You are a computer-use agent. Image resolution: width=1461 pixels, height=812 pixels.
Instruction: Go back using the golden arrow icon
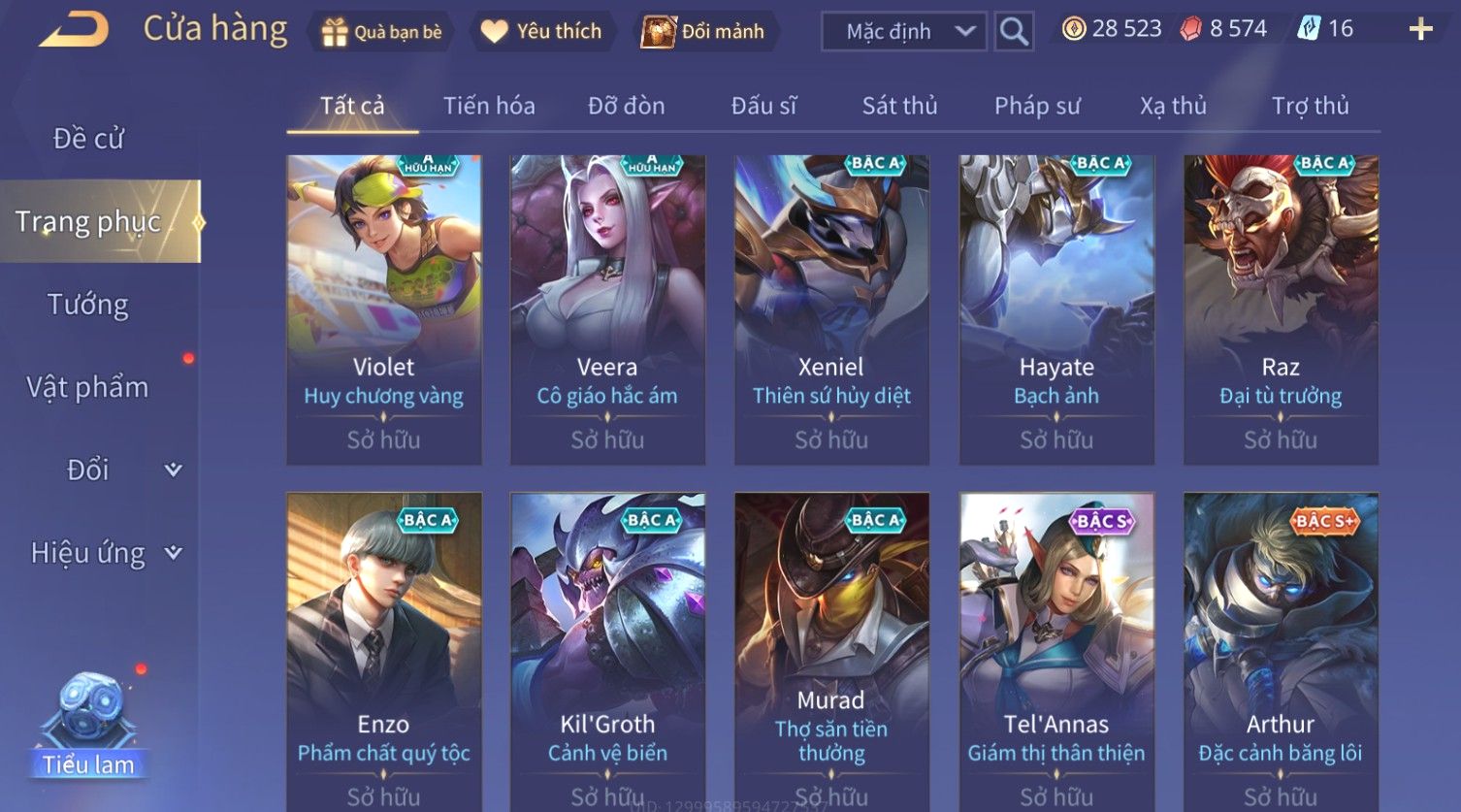click(x=74, y=30)
